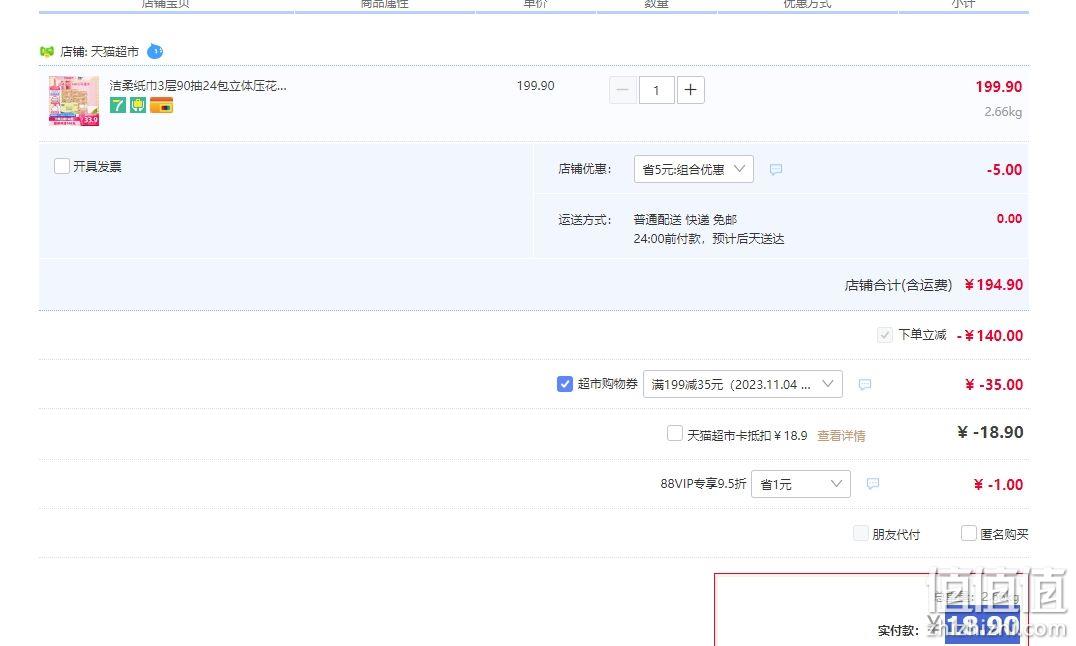1076x646 pixels.
Task: Open the 满199减35元 coupon dropdown
Action: click(x=742, y=384)
